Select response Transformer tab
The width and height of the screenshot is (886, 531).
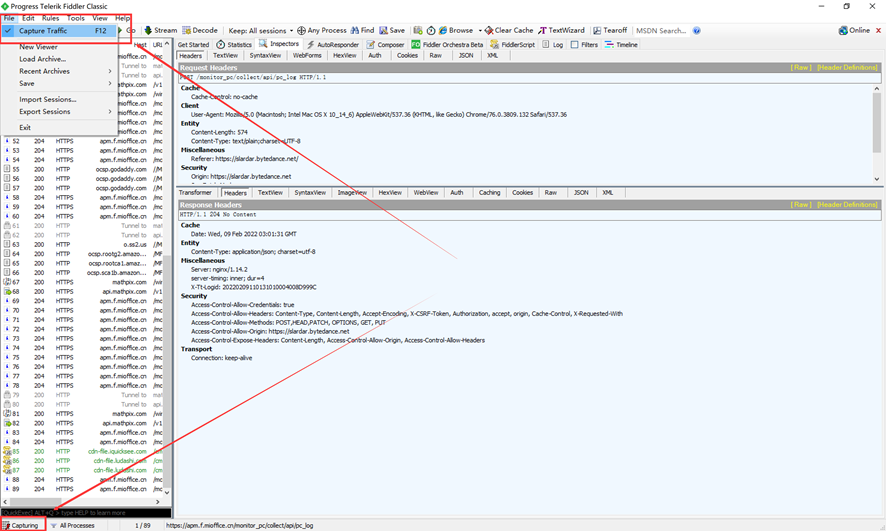coord(195,193)
